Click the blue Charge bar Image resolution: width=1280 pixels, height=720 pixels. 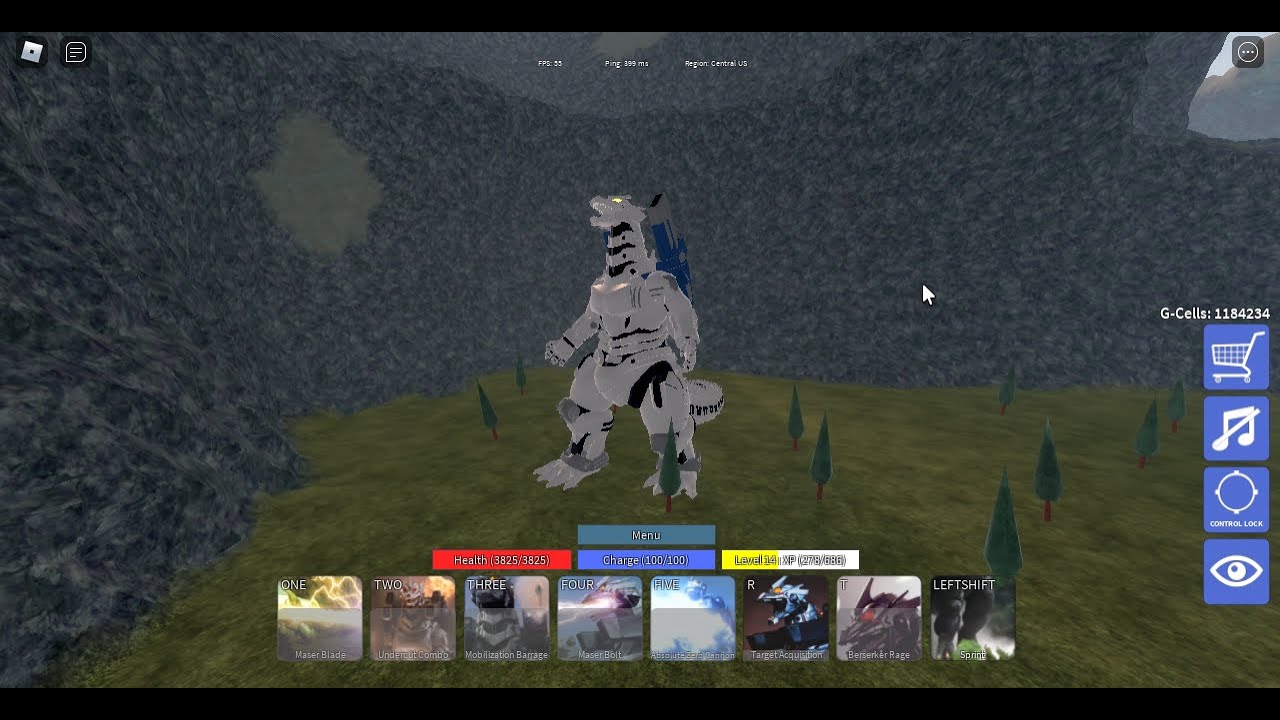coord(646,560)
